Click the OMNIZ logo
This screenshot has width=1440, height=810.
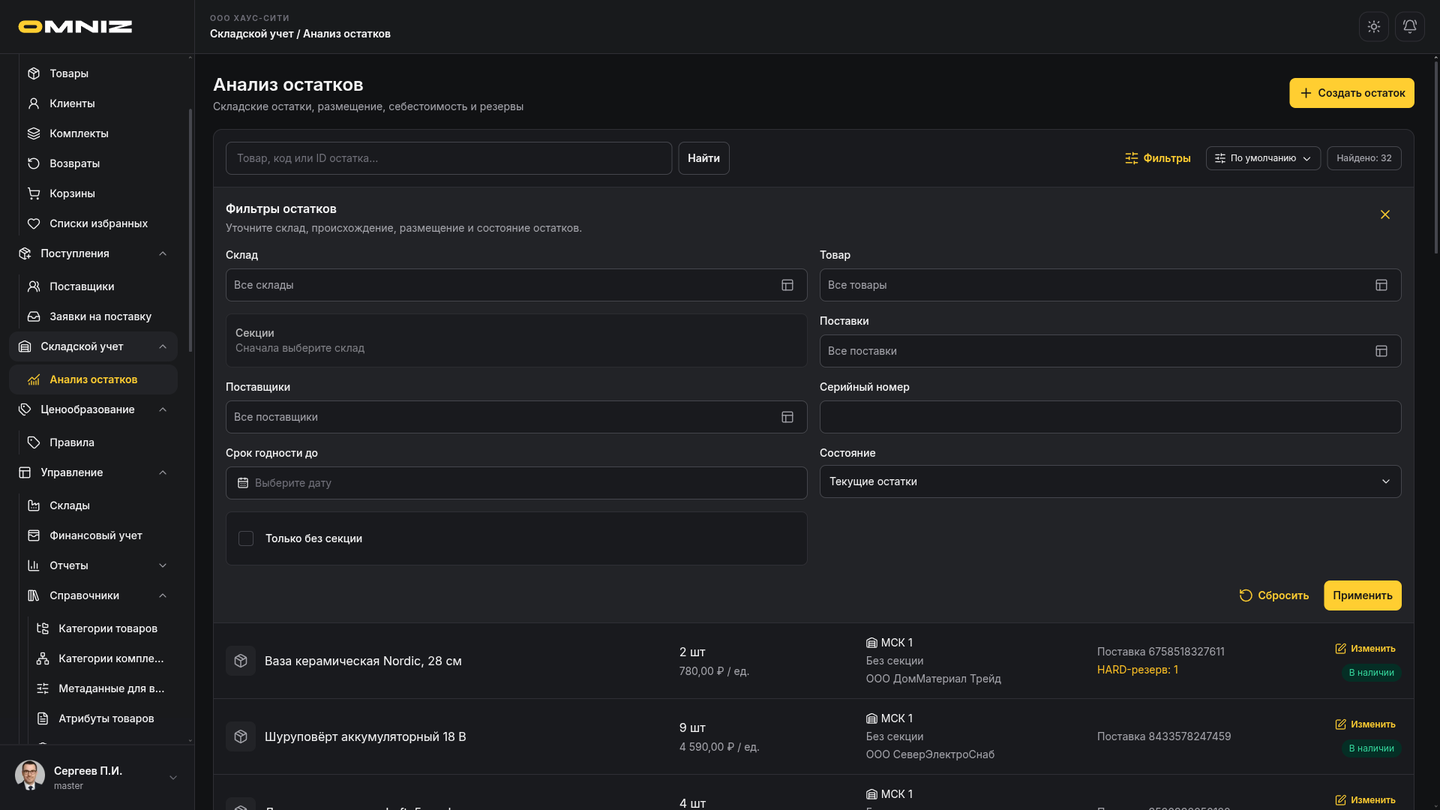(x=75, y=27)
